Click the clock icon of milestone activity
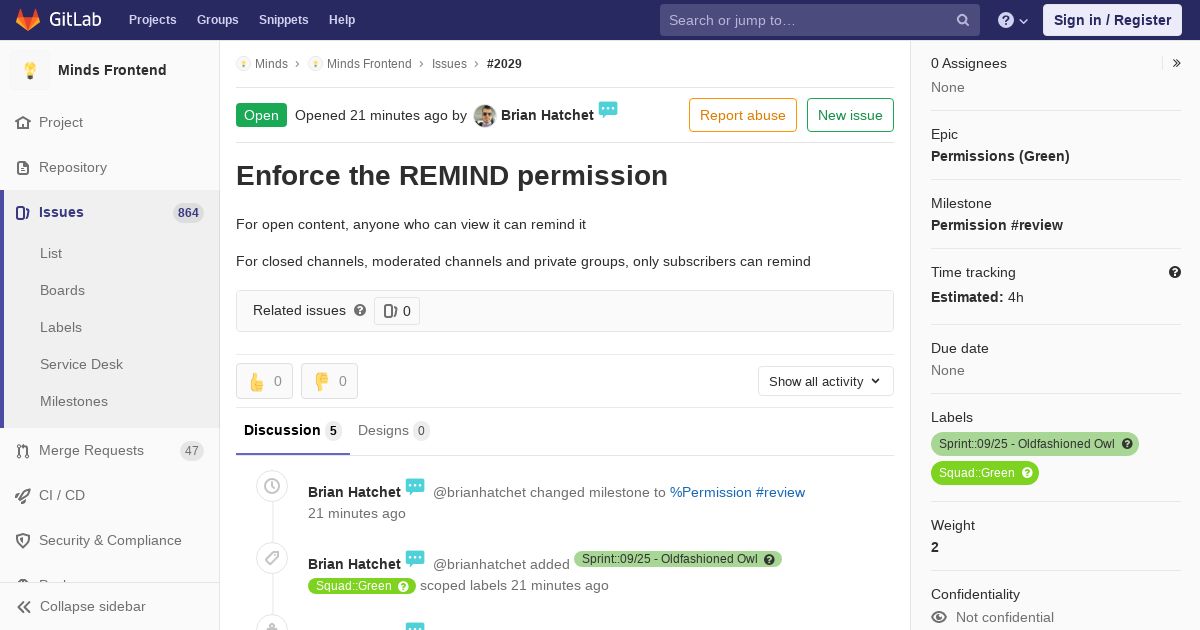 272,486
